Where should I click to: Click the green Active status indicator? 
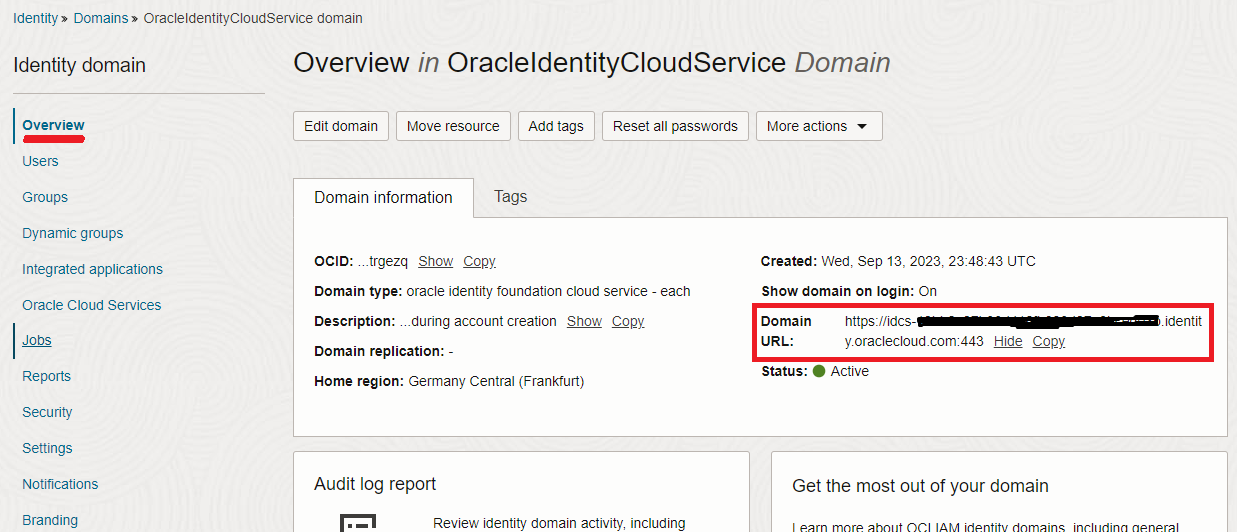(x=819, y=371)
